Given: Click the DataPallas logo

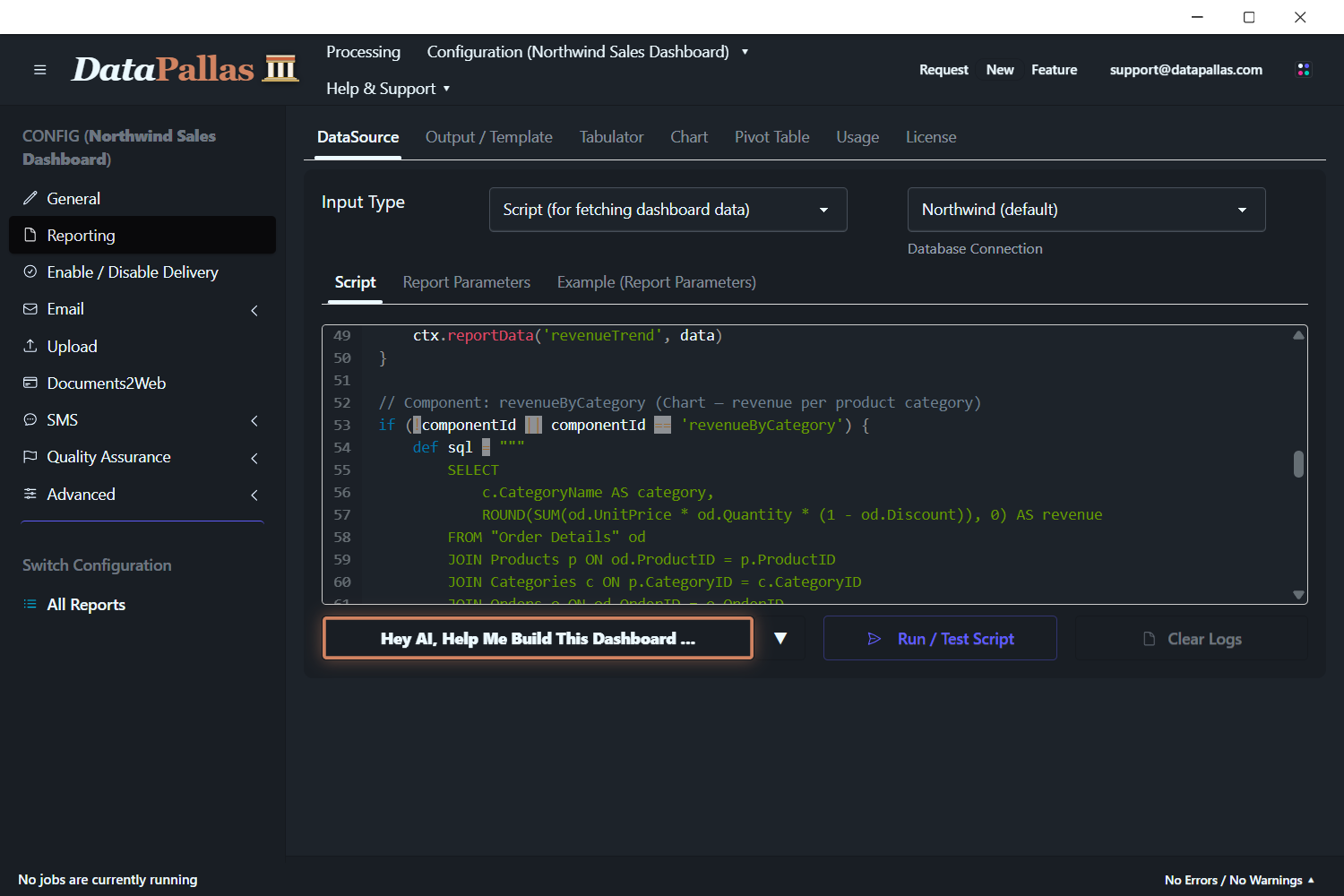Looking at the screenshot, I should point(185,69).
